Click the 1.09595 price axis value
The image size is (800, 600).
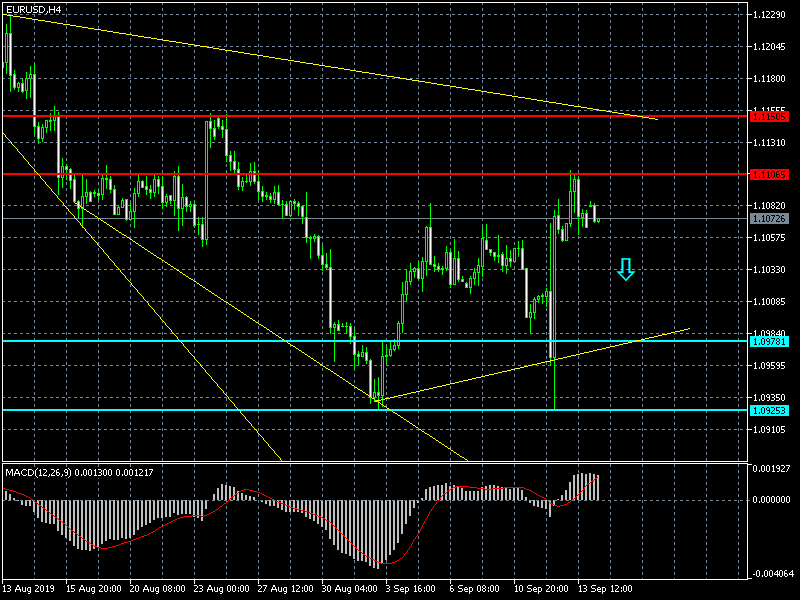pyautogui.click(x=769, y=366)
